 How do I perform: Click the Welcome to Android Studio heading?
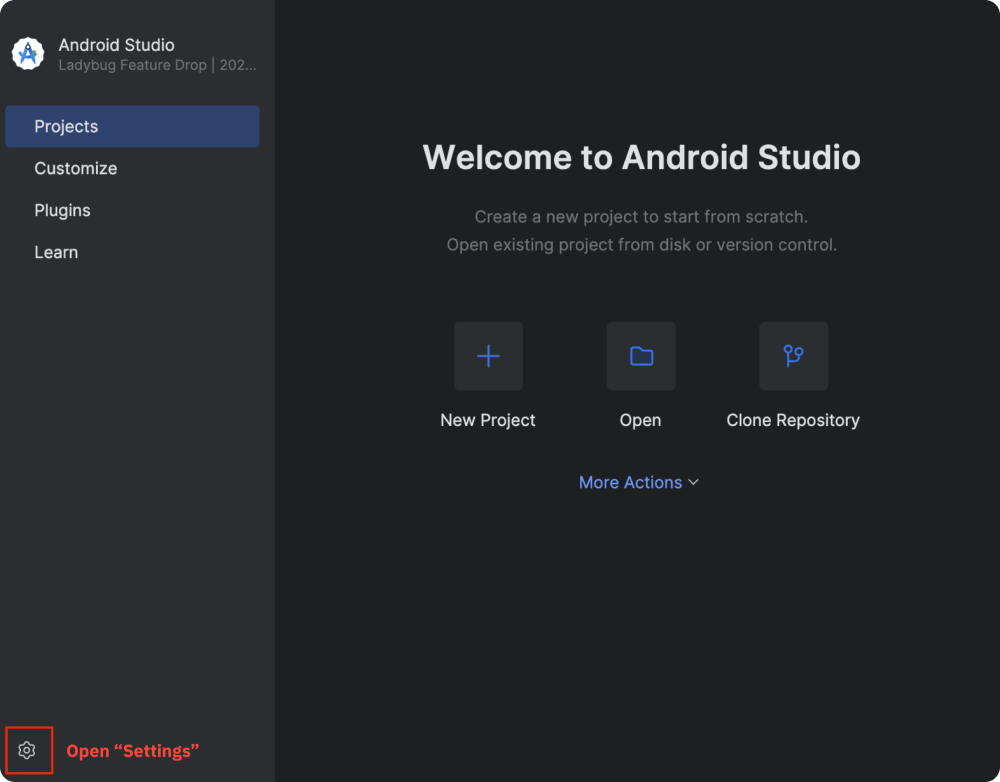tap(642, 157)
